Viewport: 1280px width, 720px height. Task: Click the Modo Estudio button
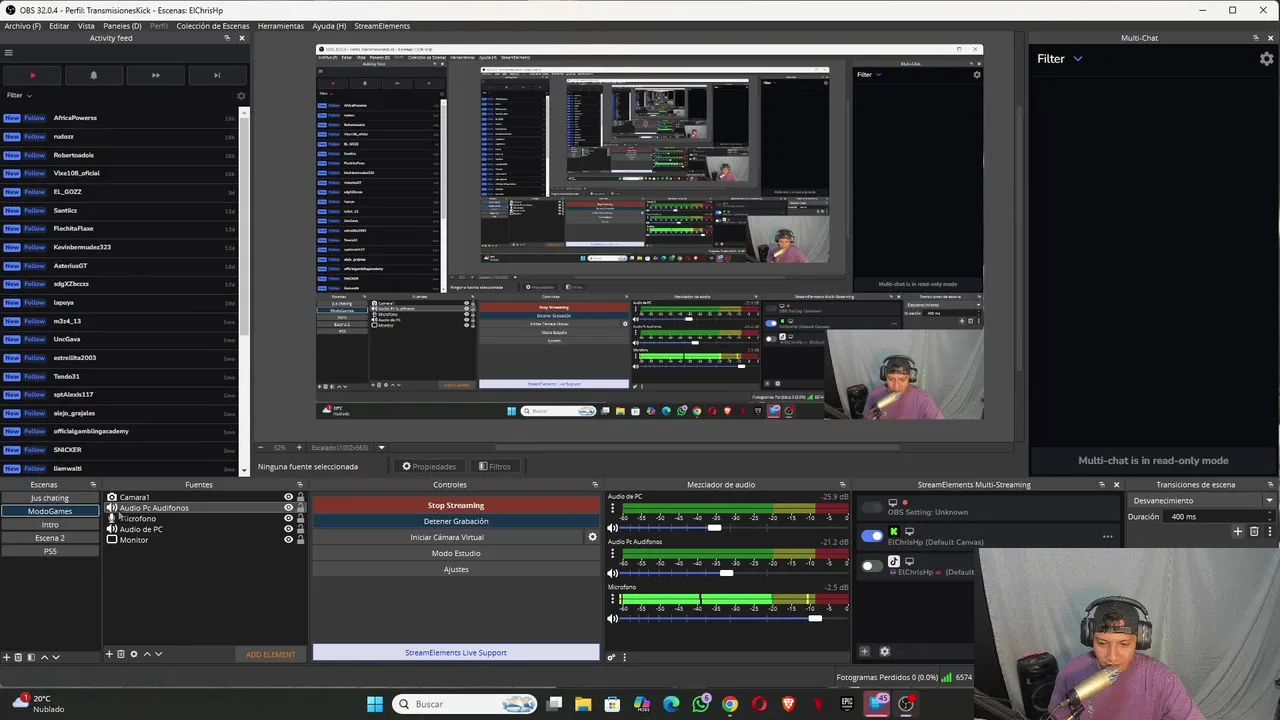tap(456, 553)
